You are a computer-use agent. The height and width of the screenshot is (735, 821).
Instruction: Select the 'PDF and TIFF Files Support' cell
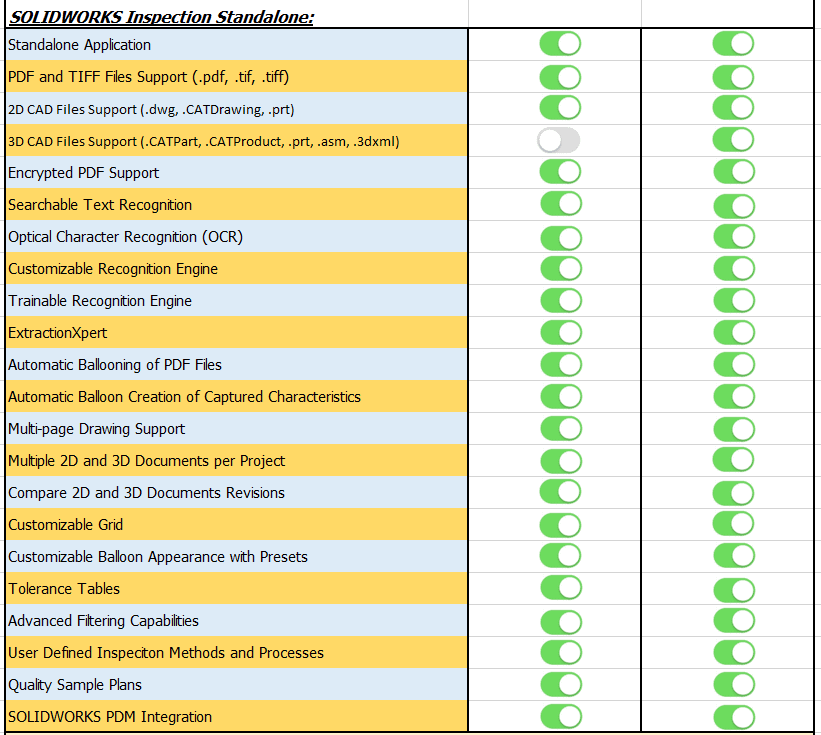[236, 76]
